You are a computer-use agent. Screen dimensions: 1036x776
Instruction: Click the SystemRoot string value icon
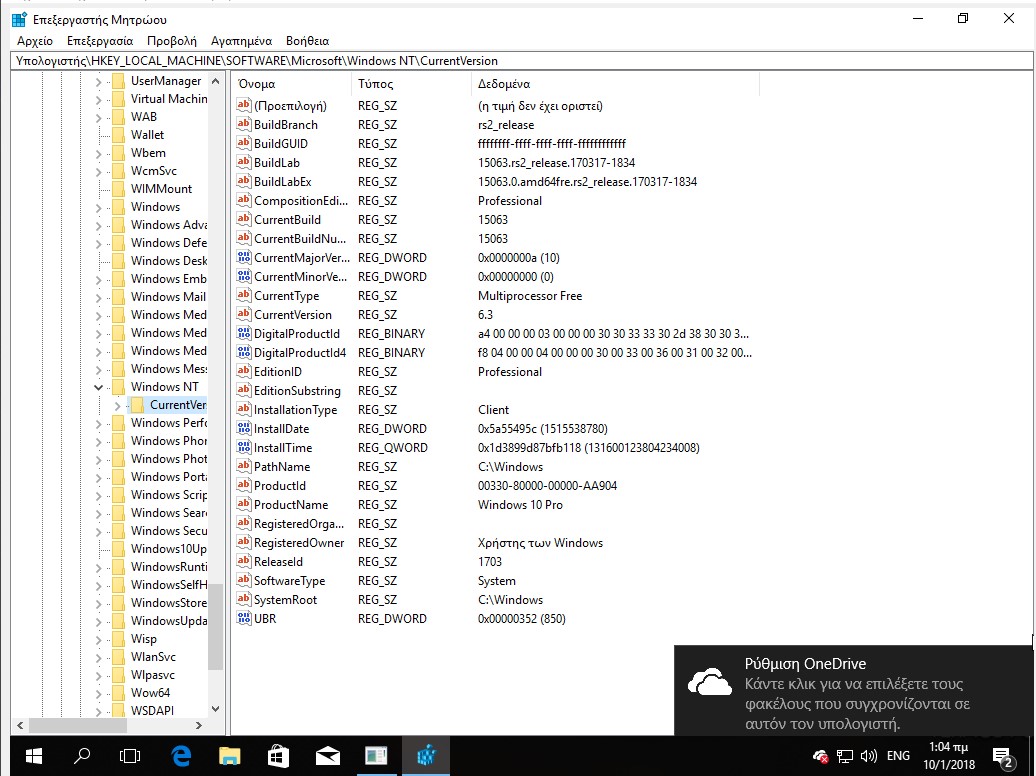pos(244,600)
